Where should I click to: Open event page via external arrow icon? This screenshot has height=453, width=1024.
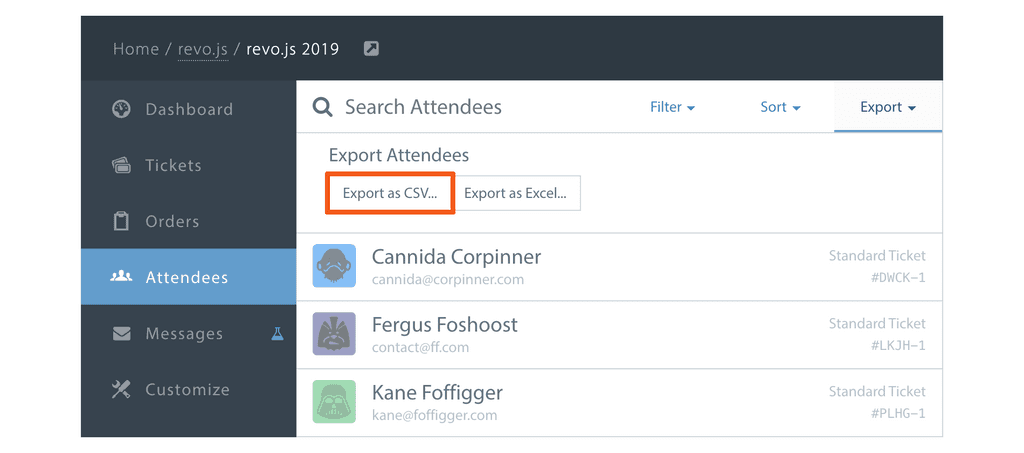click(371, 49)
